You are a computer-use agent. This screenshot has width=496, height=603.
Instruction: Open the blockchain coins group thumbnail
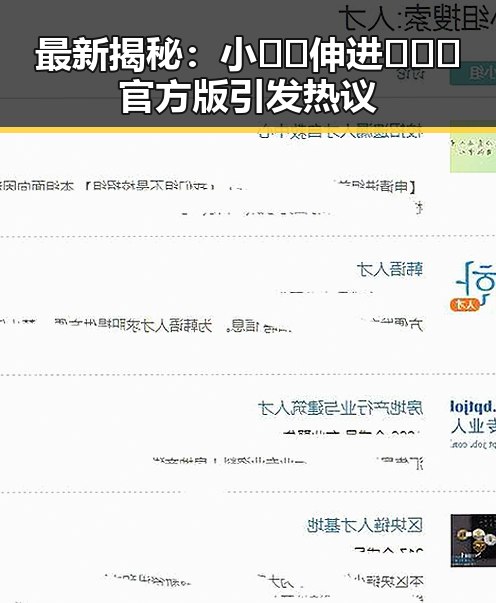tap(473, 540)
